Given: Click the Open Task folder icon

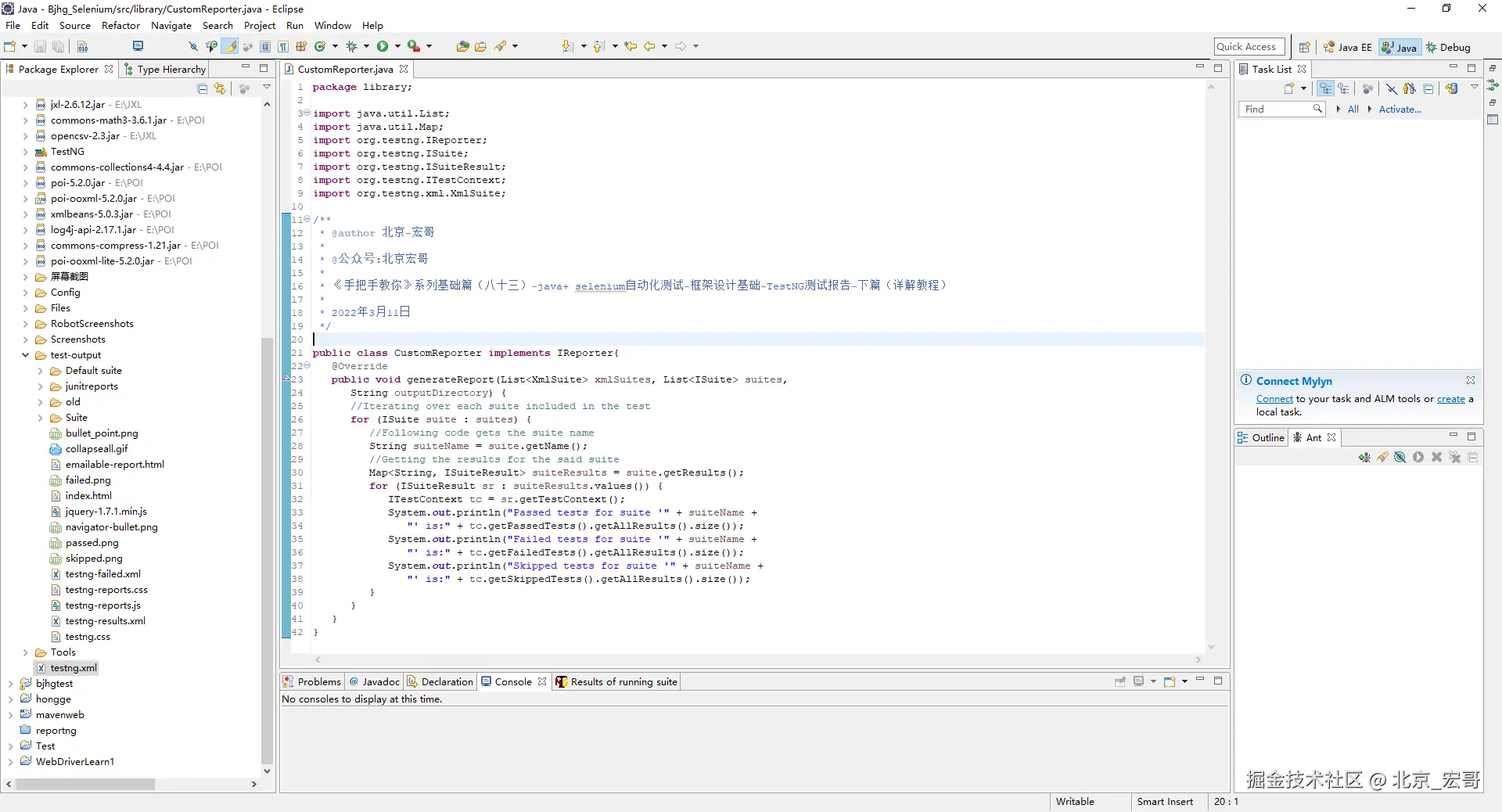Looking at the screenshot, I should pos(480,47).
